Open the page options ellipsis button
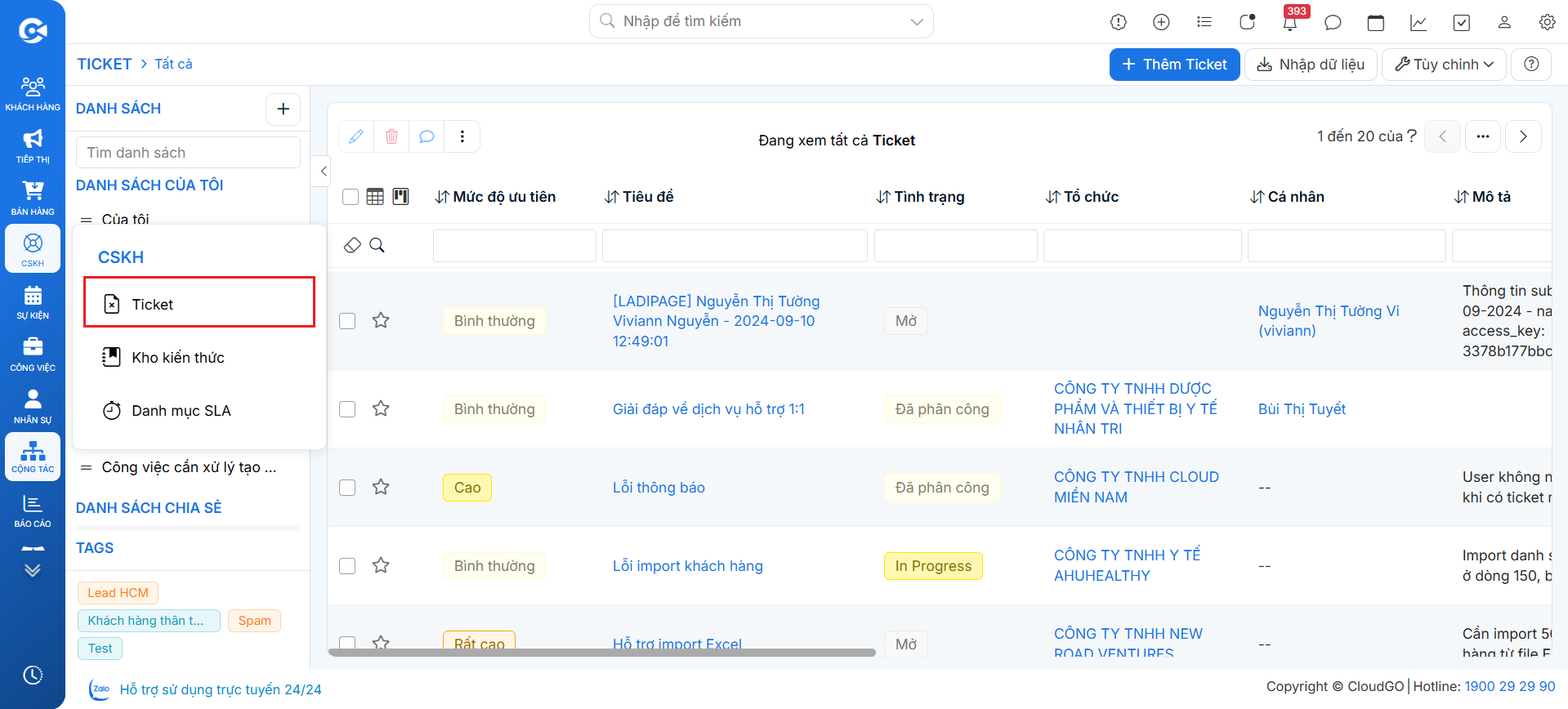The height and width of the screenshot is (709, 1568). [1483, 136]
